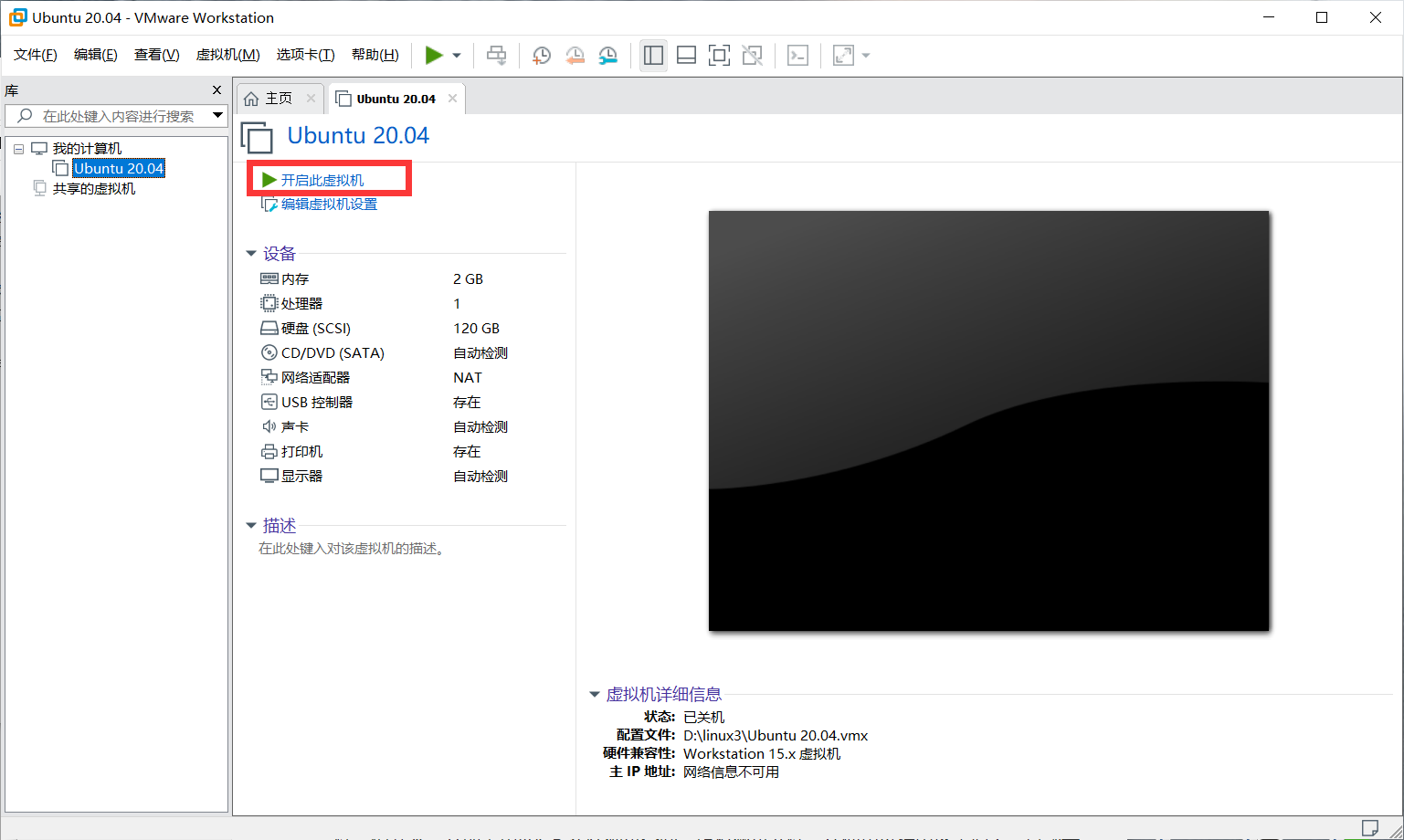Click the processor count value 1
The image size is (1404, 840).
[457, 303]
